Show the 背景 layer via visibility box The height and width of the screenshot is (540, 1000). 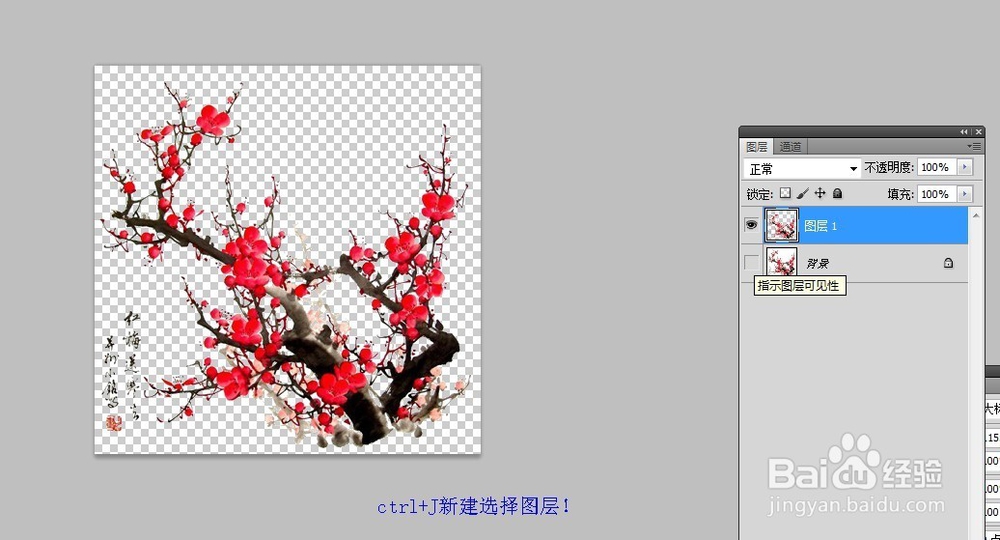click(x=752, y=262)
